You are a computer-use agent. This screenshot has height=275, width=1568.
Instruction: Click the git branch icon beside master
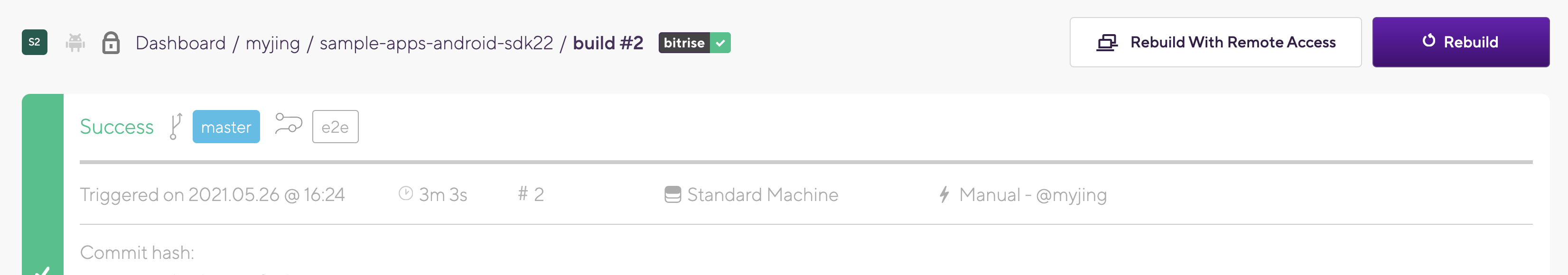pos(176,127)
